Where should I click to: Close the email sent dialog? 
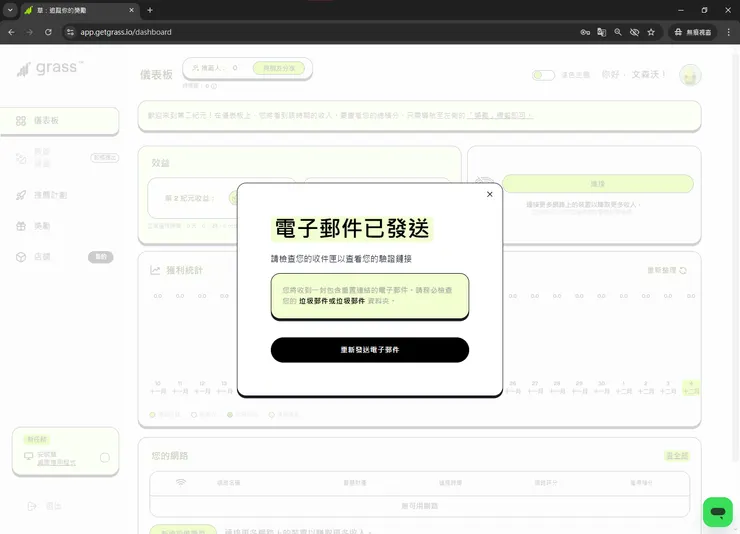tap(489, 194)
